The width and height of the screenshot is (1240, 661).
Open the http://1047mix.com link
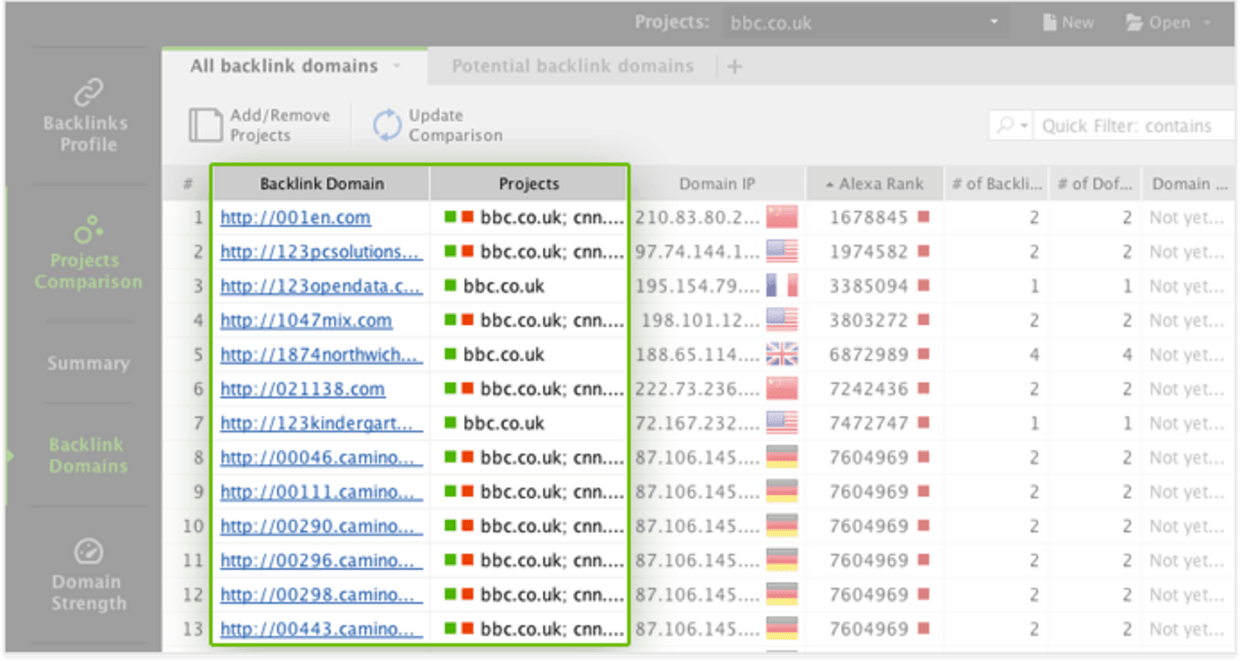[x=306, y=321]
